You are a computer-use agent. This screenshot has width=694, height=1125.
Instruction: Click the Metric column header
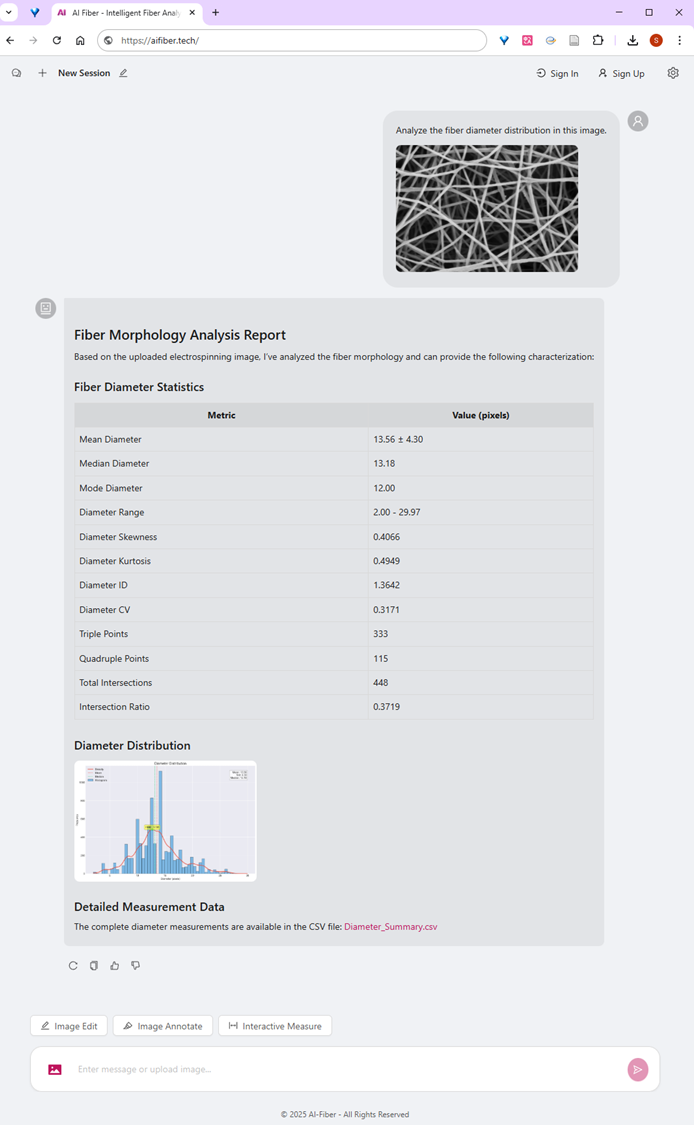tap(221, 415)
